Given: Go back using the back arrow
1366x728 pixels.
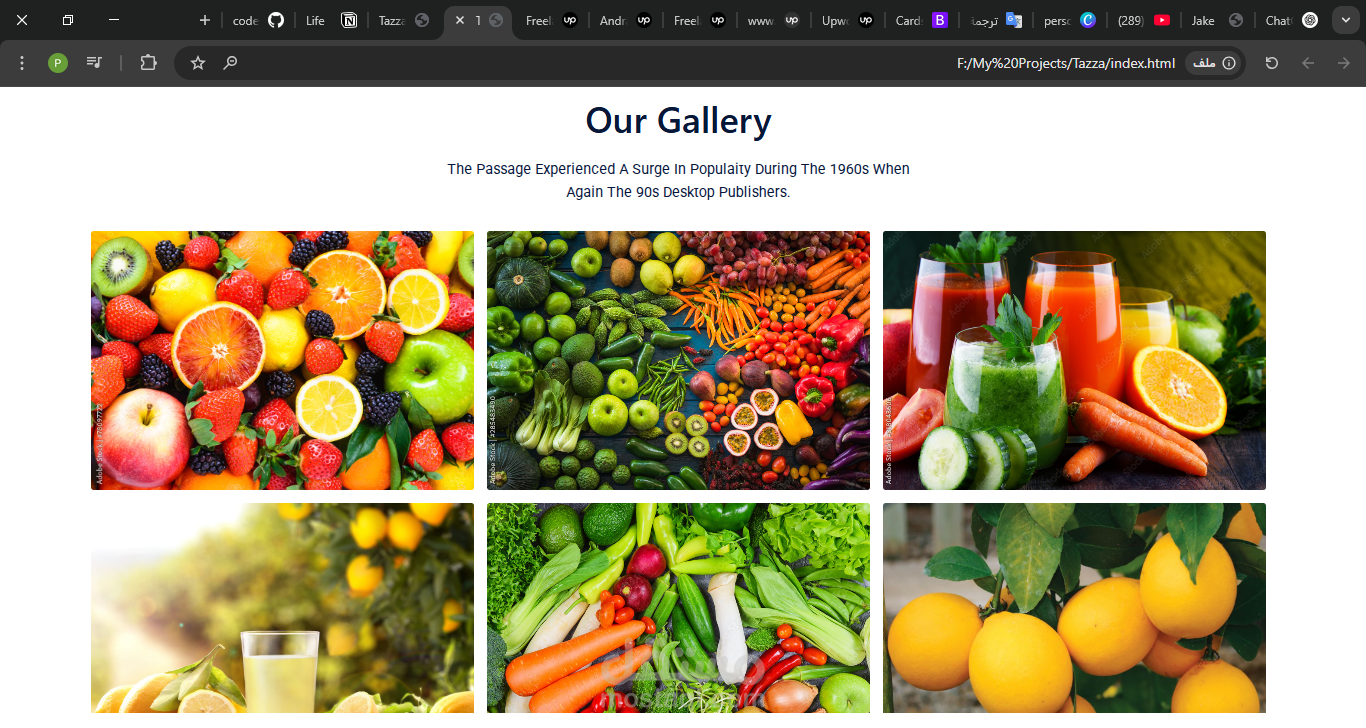Looking at the screenshot, I should point(1308,63).
